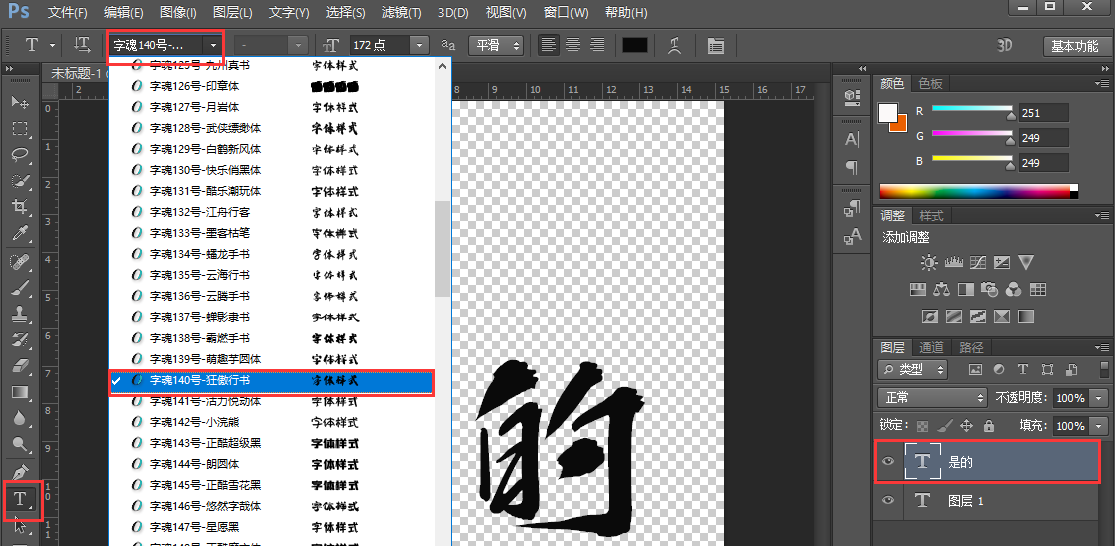Viewport: 1115px width, 546px height.
Task: Select the Pen tool
Action: (x=20, y=473)
